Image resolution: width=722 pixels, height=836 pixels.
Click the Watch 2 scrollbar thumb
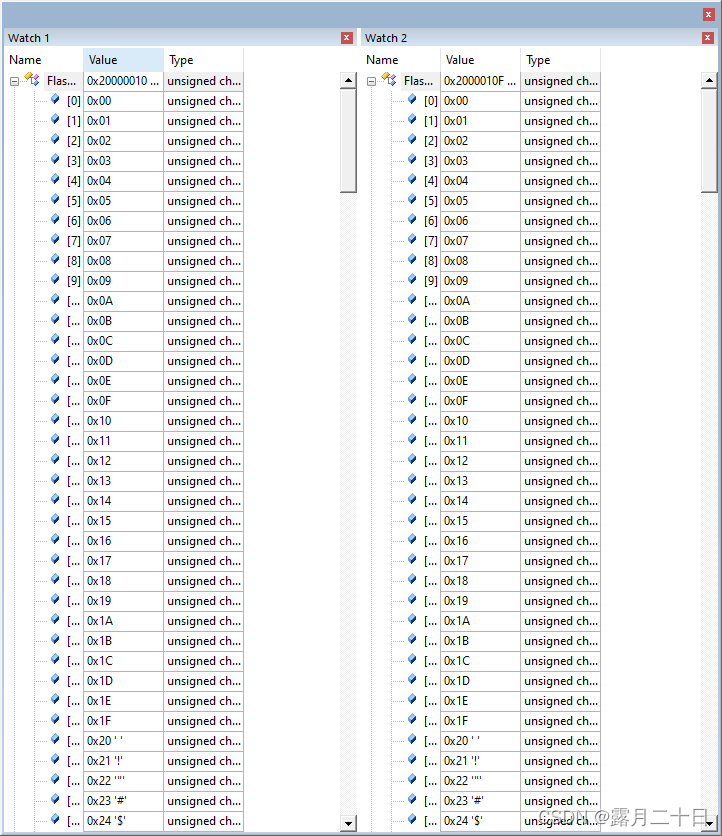pyautogui.click(x=709, y=141)
